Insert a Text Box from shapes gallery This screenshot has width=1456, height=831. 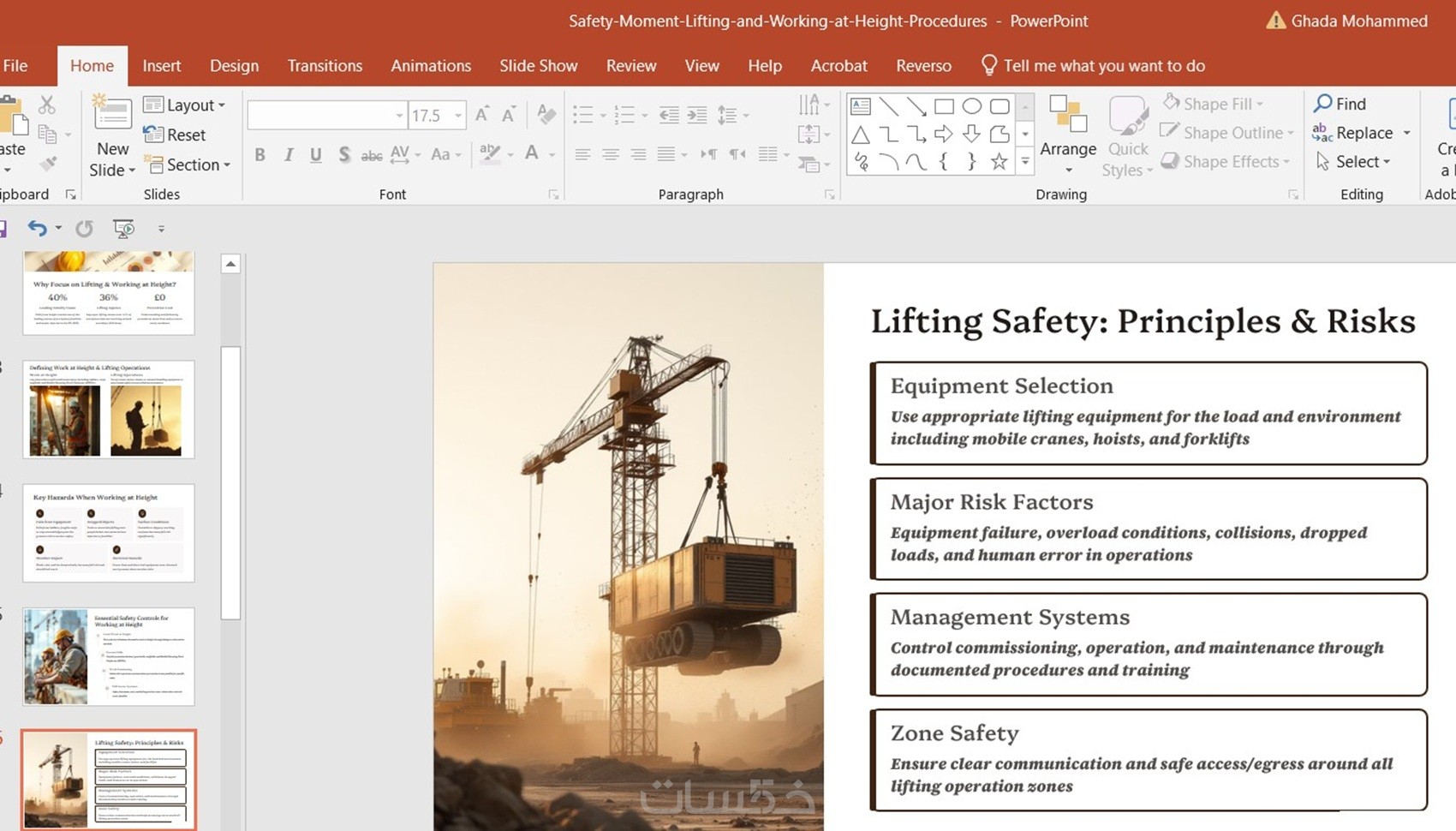(861, 106)
